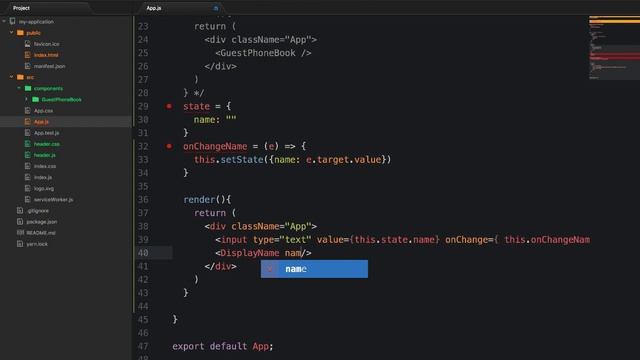Select the App.js editor tab
The image size is (640, 360).
(x=154, y=8)
